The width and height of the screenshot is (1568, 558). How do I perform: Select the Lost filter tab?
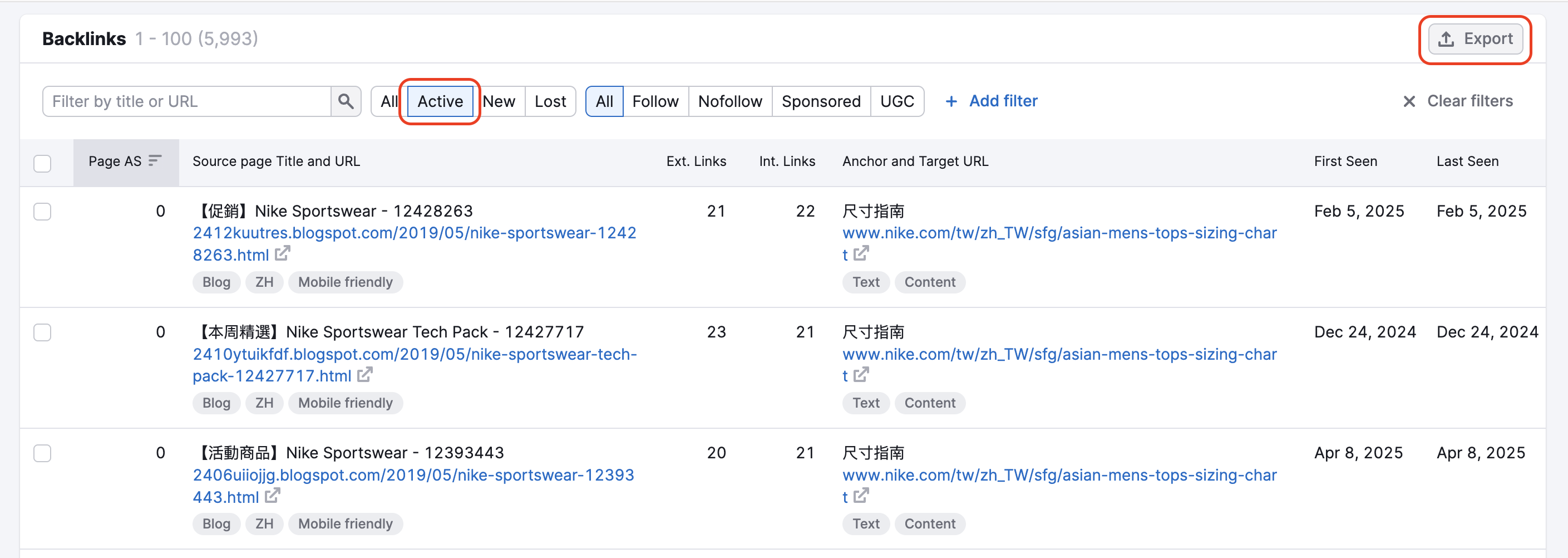click(x=550, y=101)
